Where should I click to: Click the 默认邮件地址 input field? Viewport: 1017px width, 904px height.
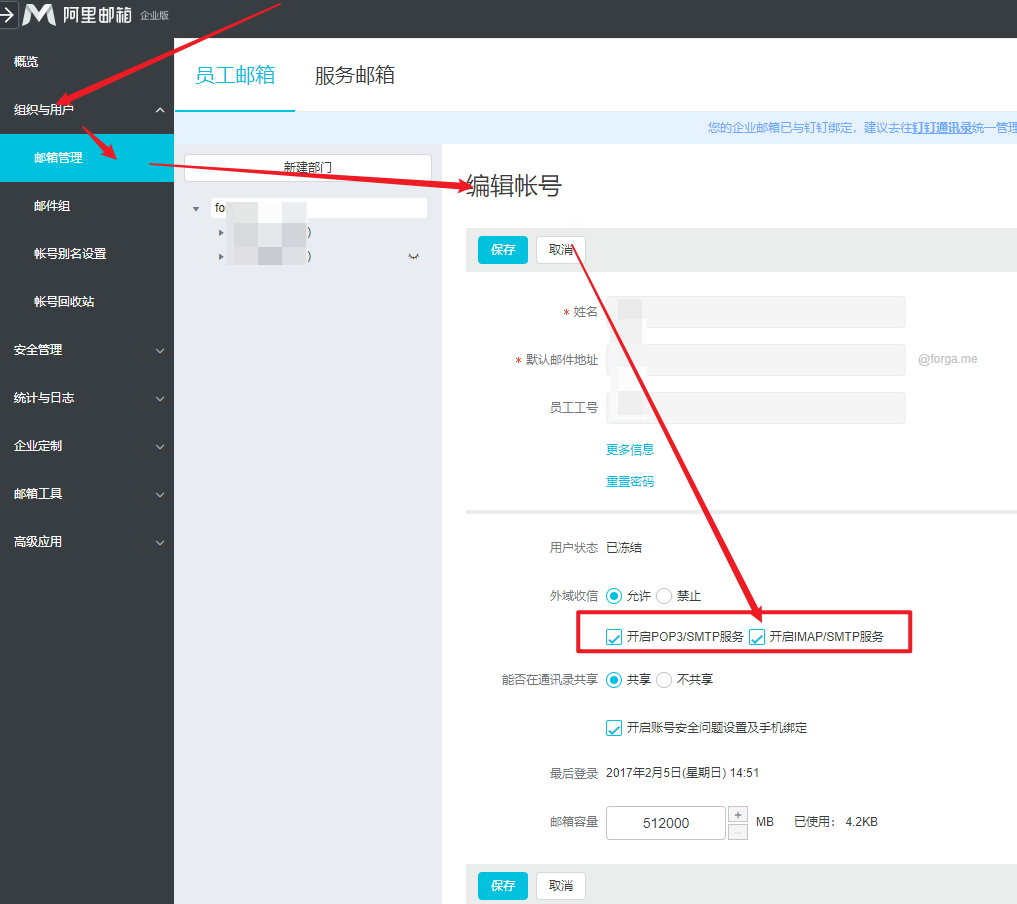click(x=756, y=360)
